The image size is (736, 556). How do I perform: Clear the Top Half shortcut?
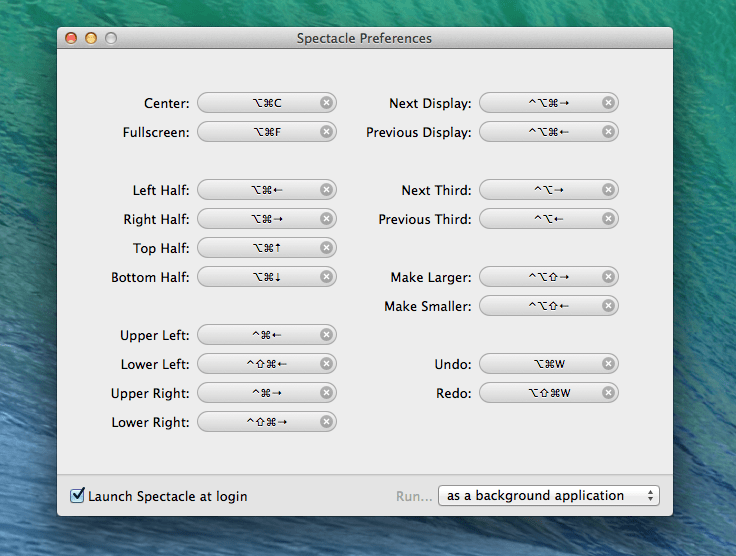pyautogui.click(x=326, y=248)
